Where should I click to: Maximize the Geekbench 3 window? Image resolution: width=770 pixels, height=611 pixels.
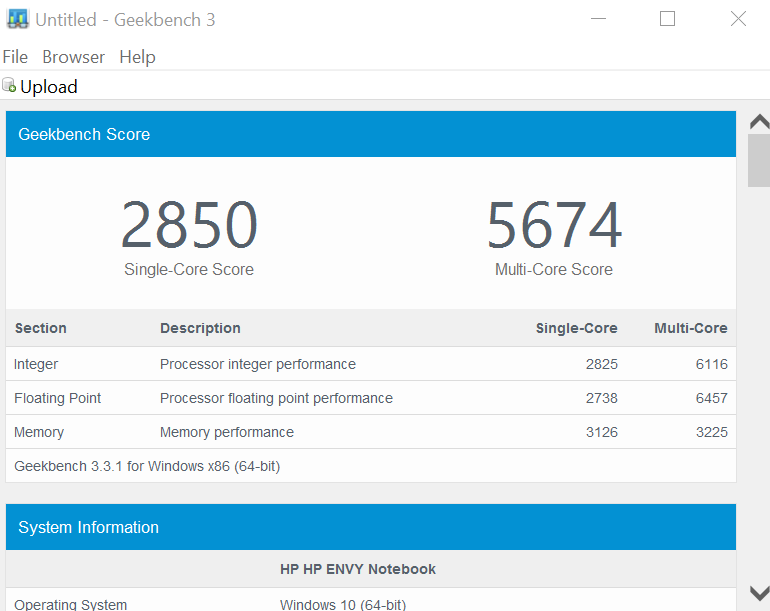pos(667,19)
